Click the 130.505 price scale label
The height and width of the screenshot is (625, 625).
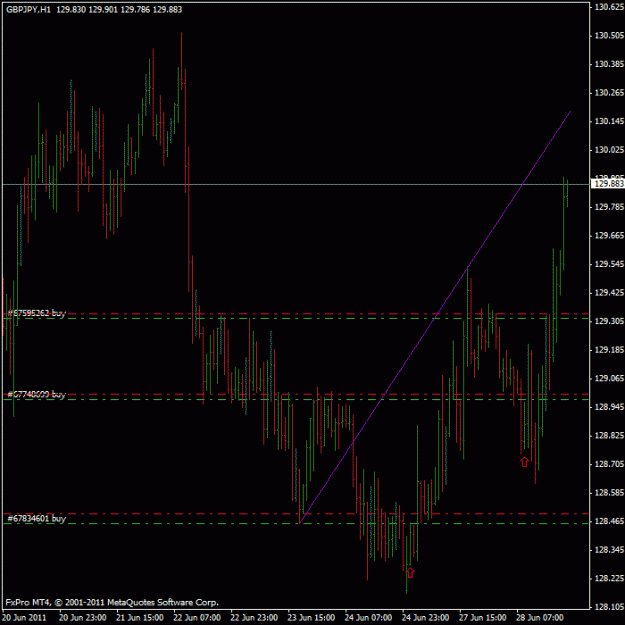click(609, 35)
